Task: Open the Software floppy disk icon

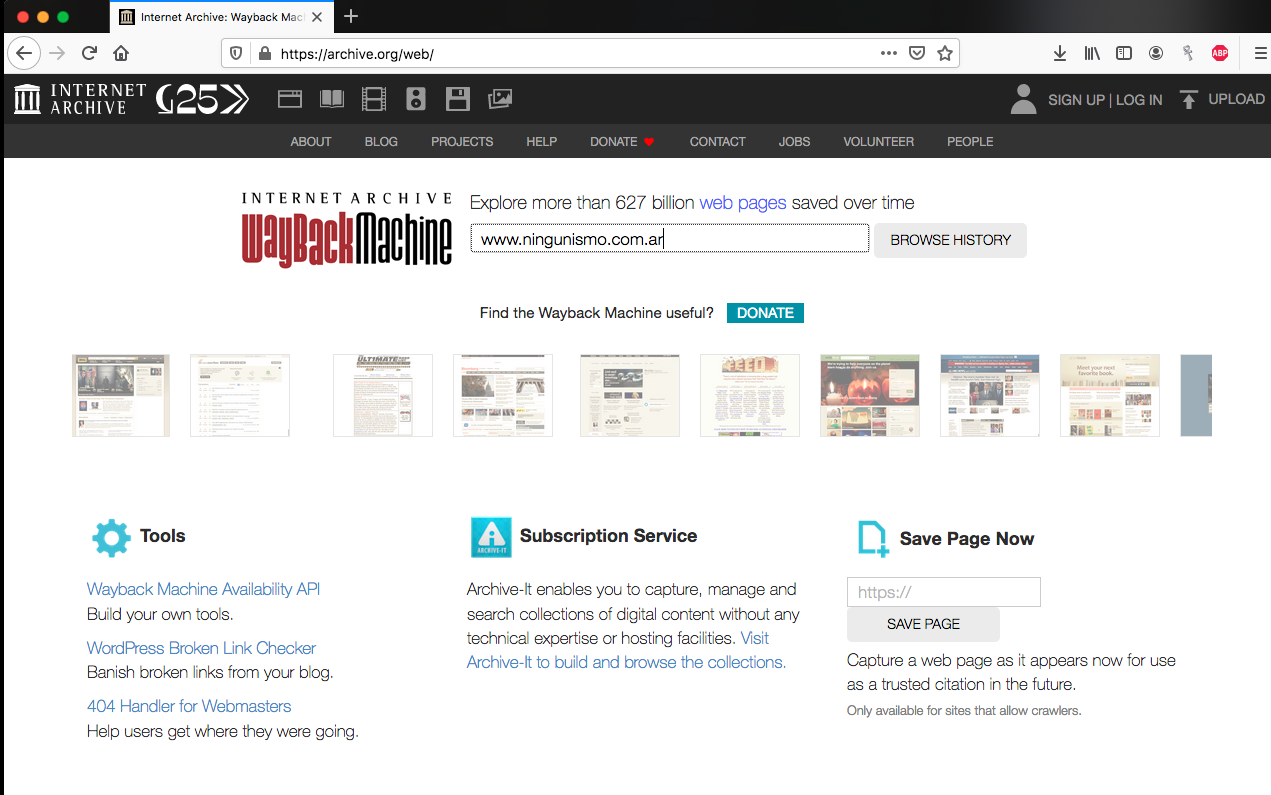Action: pos(458,99)
